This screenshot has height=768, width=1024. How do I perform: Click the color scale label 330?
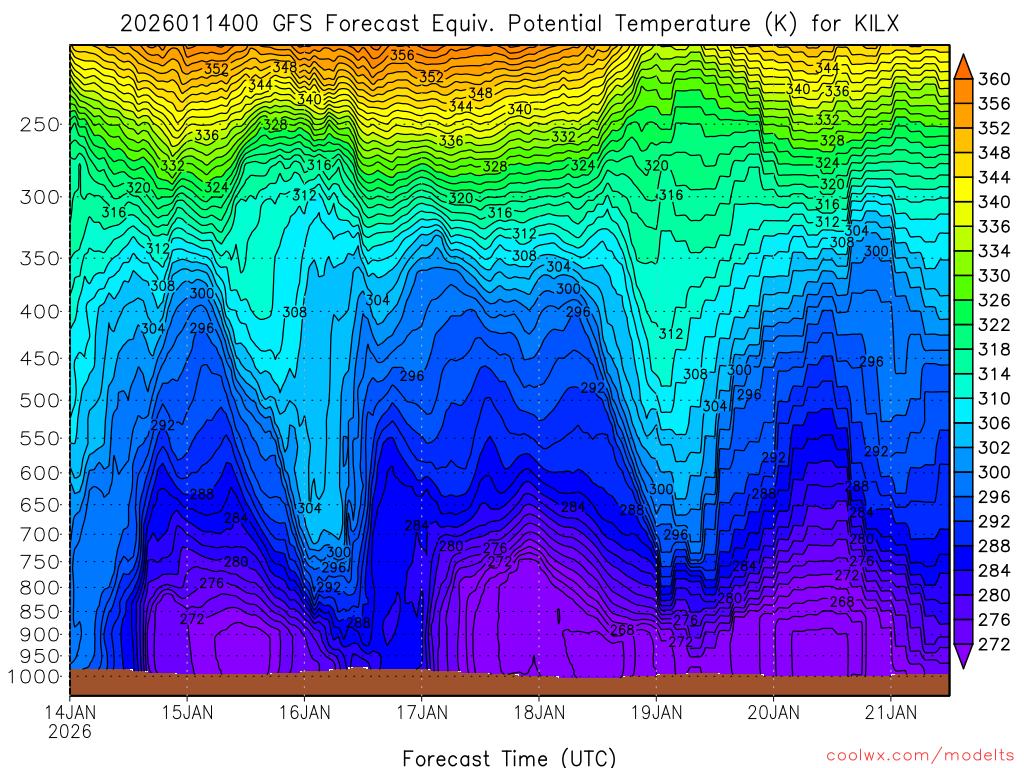pos(994,276)
